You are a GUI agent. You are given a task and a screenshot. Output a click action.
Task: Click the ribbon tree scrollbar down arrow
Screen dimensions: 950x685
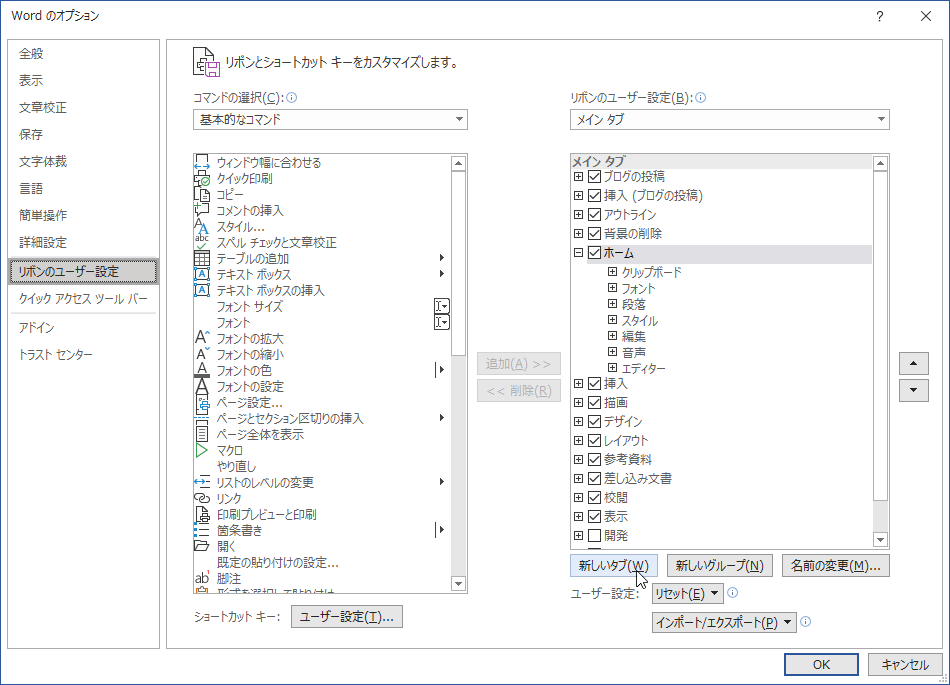[880, 540]
